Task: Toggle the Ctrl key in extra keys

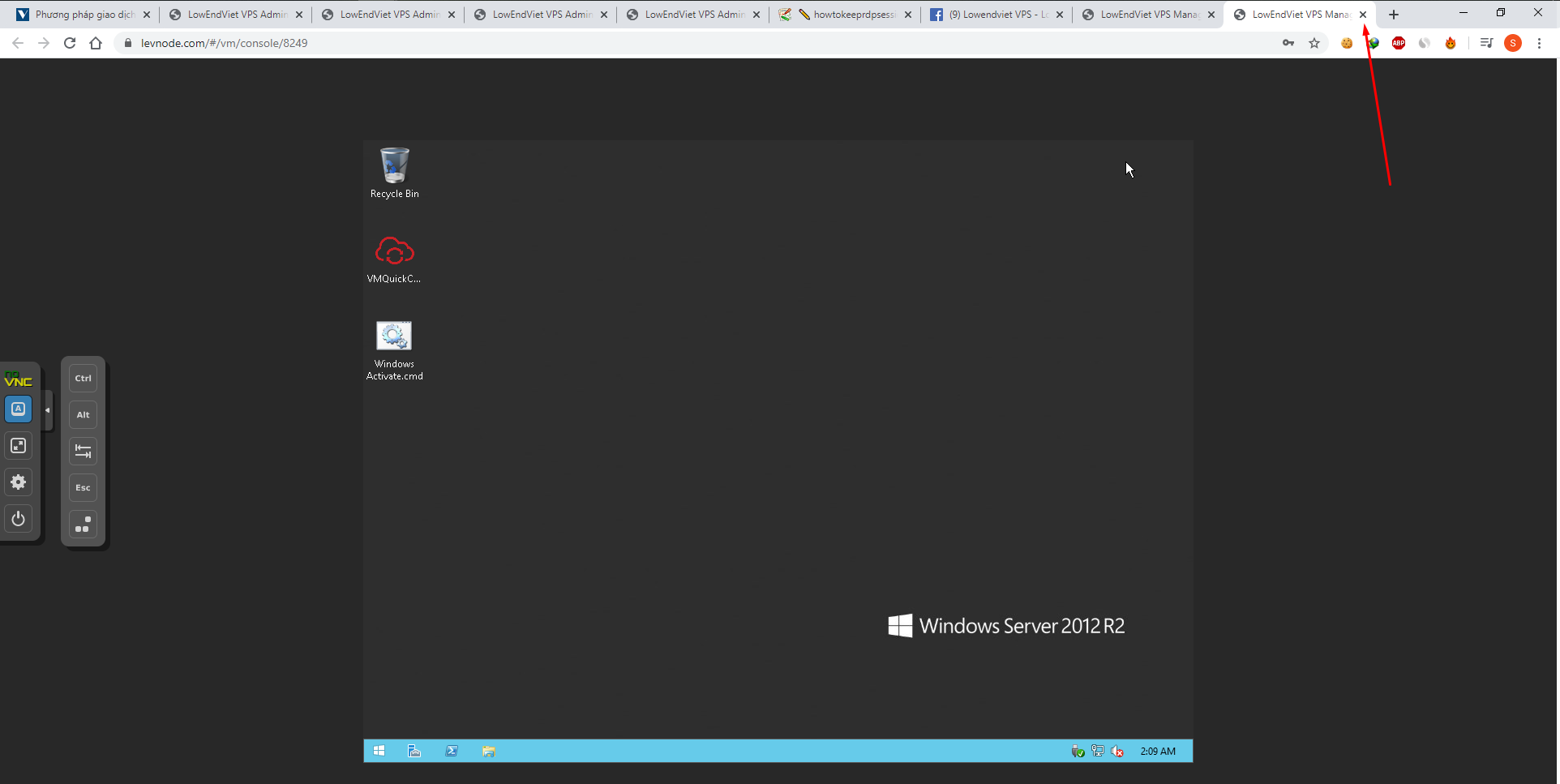Action: coord(83,379)
